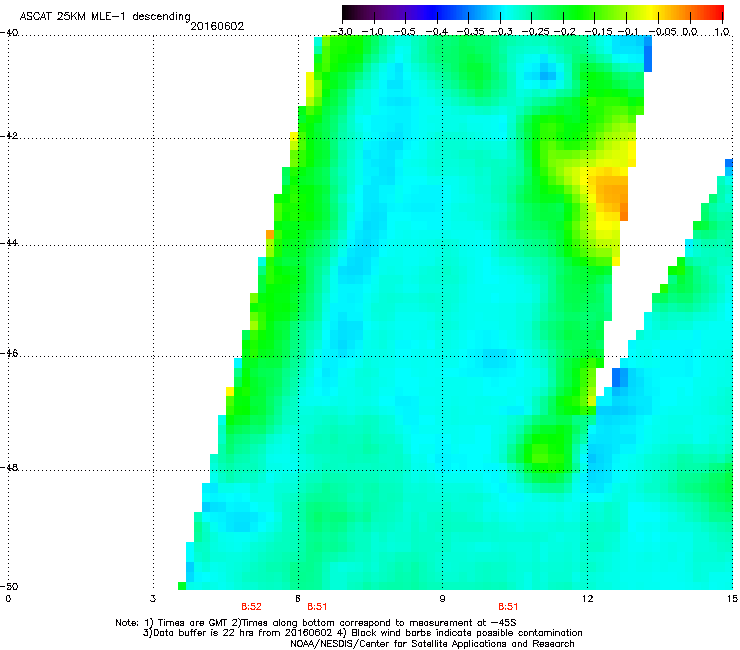Image resolution: width=740 pixels, height=650 pixels.
Task: Click the red ':51' time label below longitude 6
Action: [x=317, y=607]
